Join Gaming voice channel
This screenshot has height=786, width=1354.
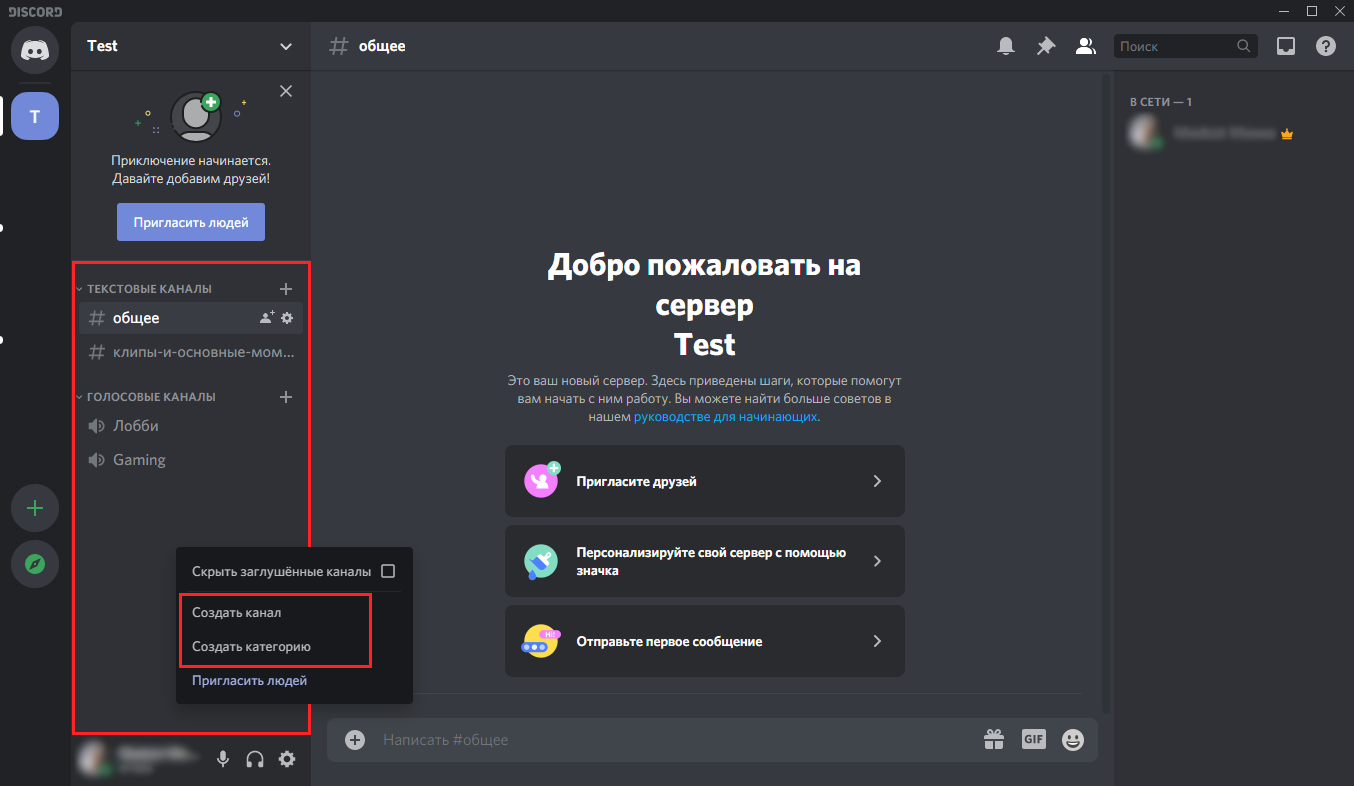pyautogui.click(x=190, y=460)
